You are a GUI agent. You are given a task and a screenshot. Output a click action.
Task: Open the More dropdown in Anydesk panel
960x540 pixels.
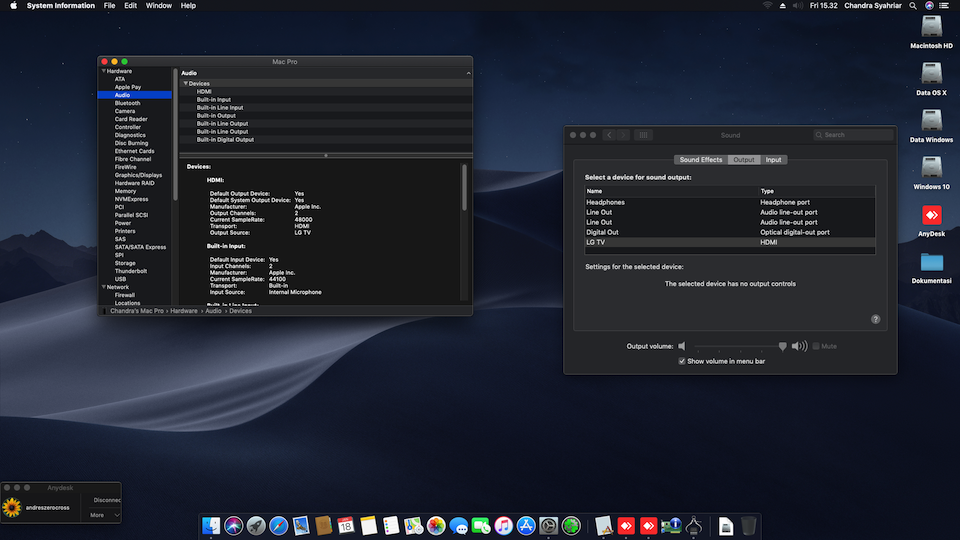(x=105, y=515)
